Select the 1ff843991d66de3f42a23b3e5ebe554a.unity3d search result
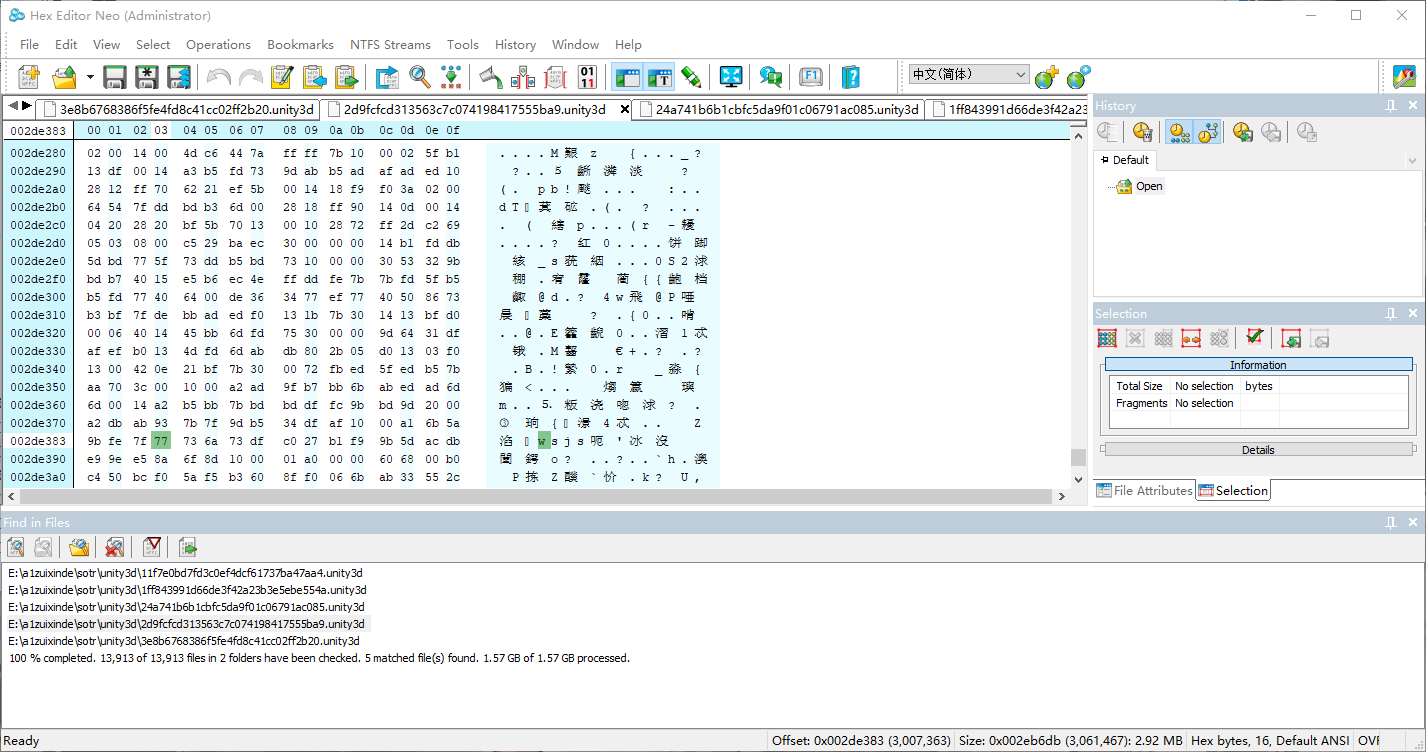 (187, 590)
